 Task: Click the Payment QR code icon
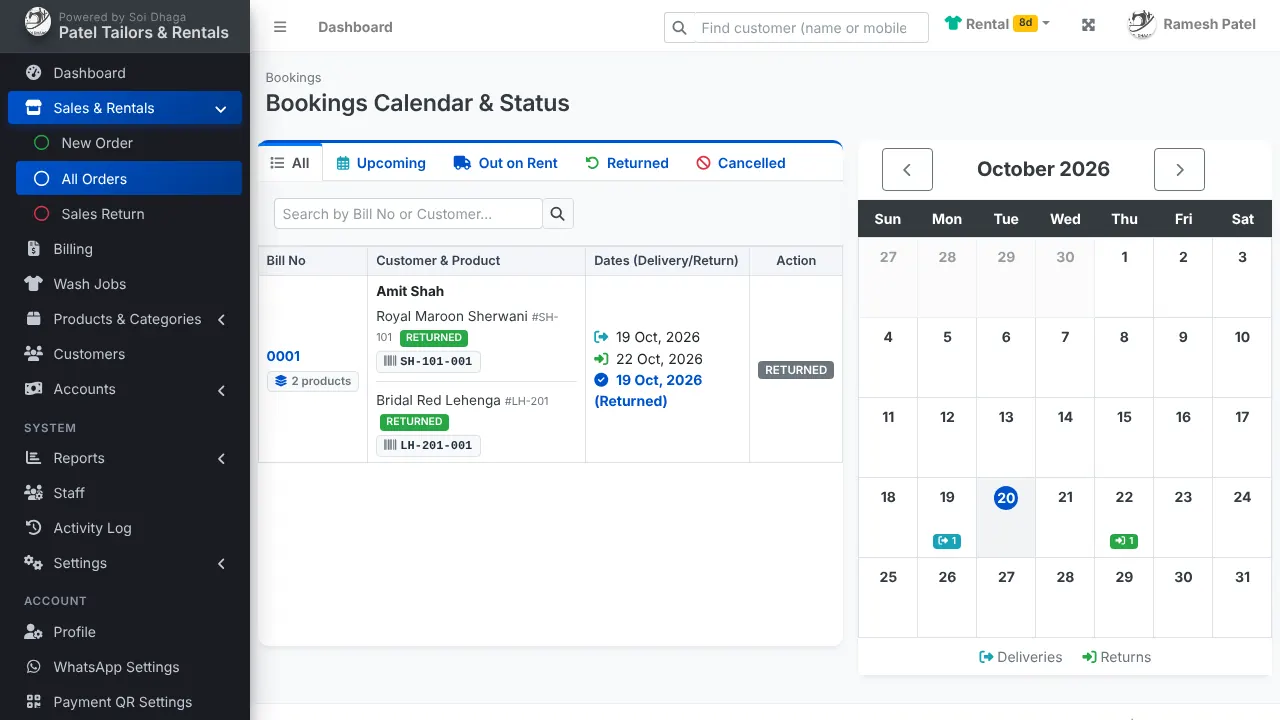pyautogui.click(x=34, y=702)
